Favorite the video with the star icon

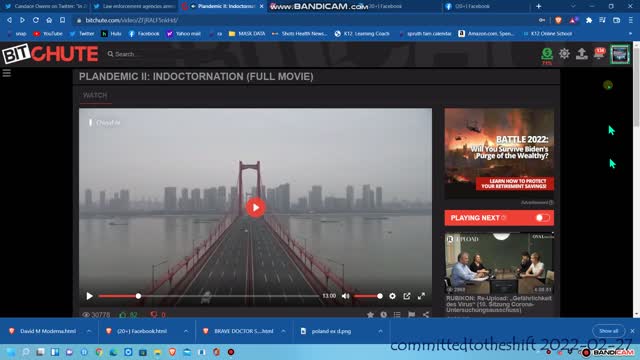pyautogui.click(x=370, y=315)
